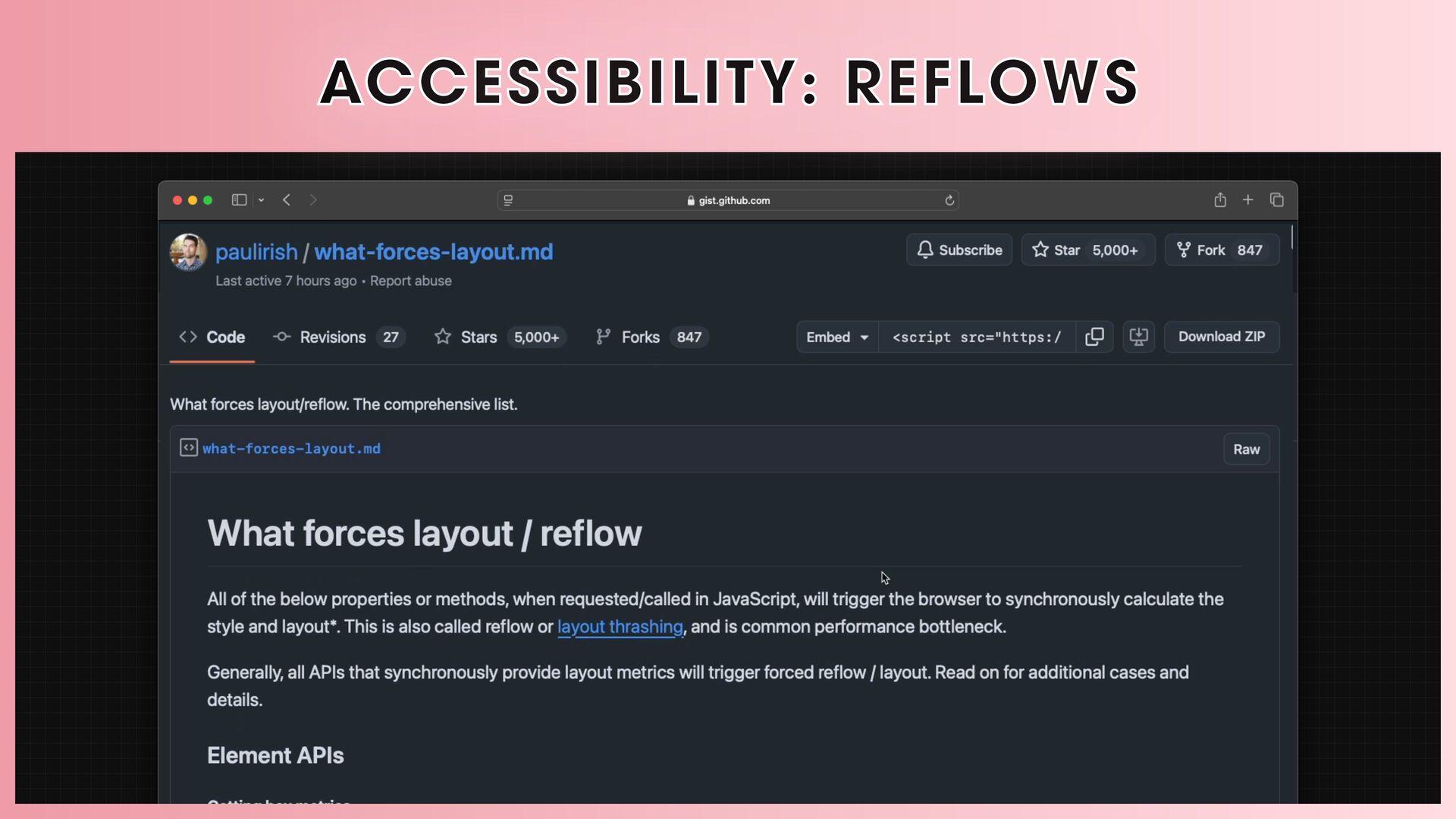Open gist in GitHub Desktop icon
Image resolution: width=1456 pixels, height=819 pixels.
(1138, 337)
